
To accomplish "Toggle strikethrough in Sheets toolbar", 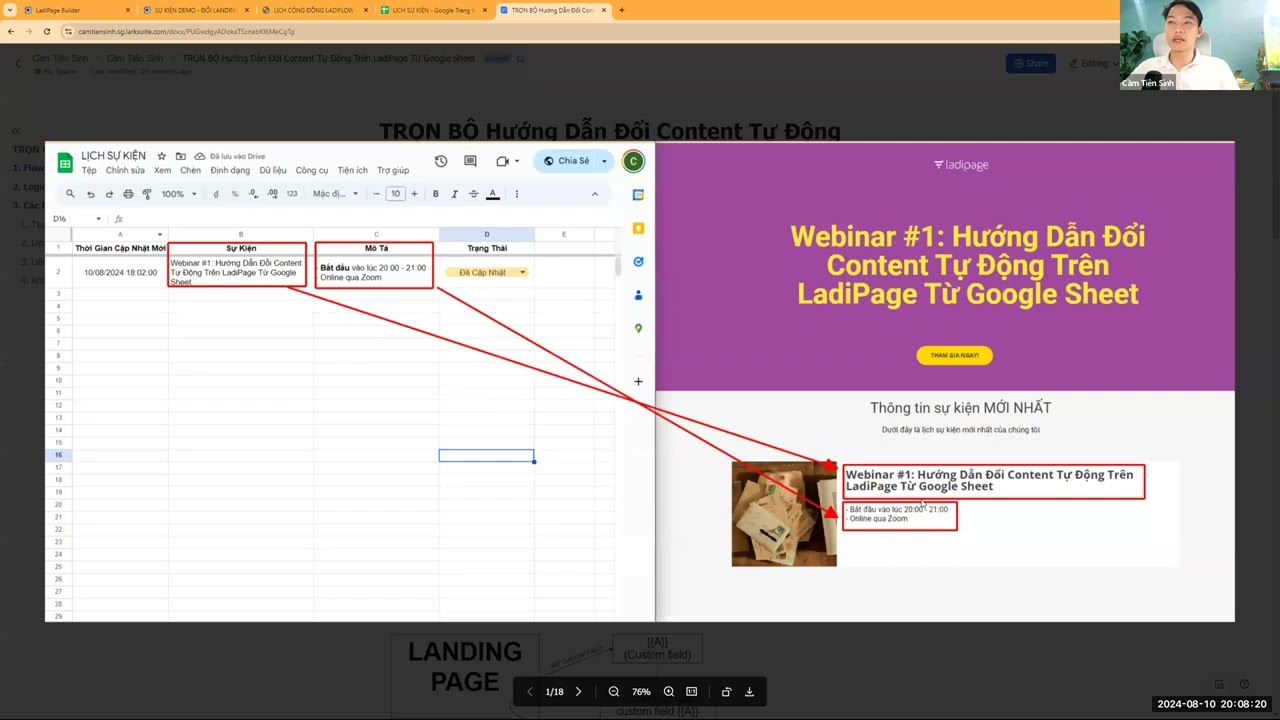I will [474, 194].
